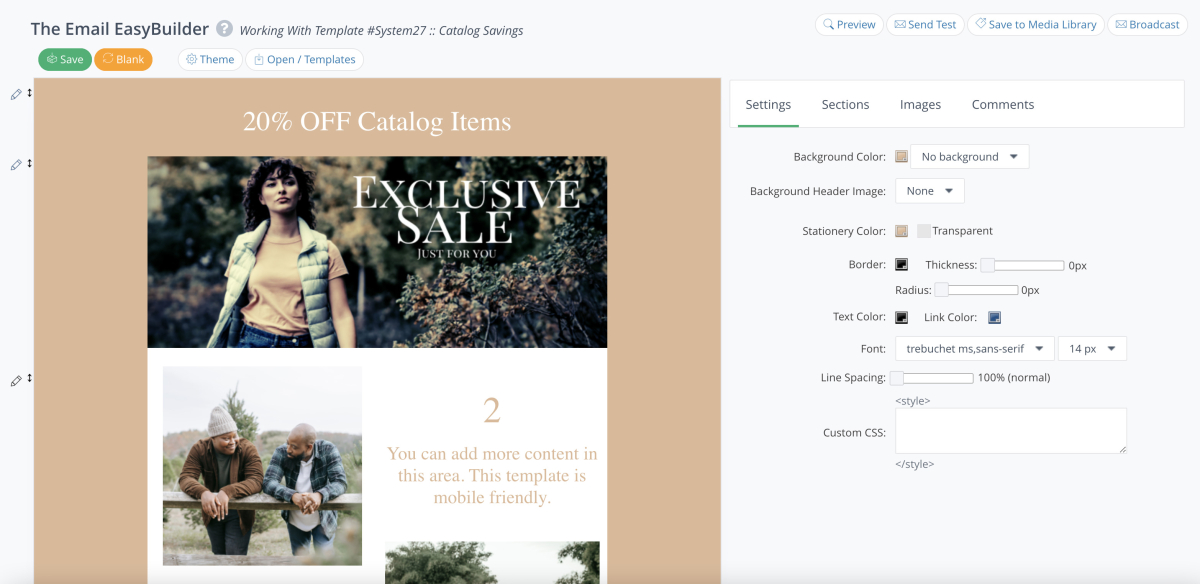
Task: Switch to the Sections tab
Action: (845, 105)
